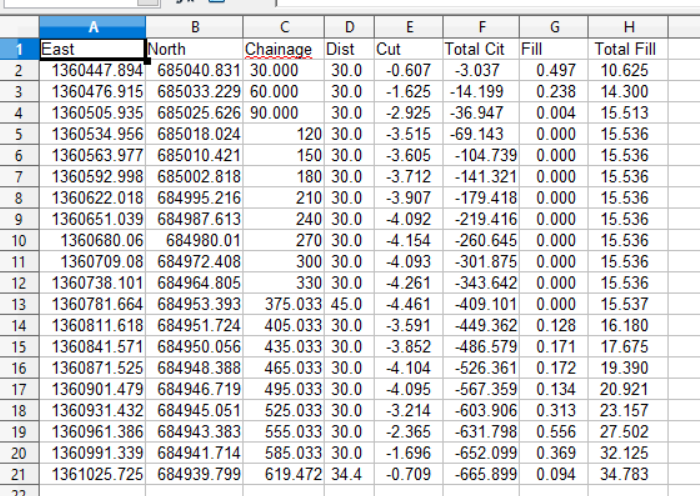The width and height of the screenshot is (700, 496).
Task: Select the 'East' header cell
Action: [x=93, y=48]
